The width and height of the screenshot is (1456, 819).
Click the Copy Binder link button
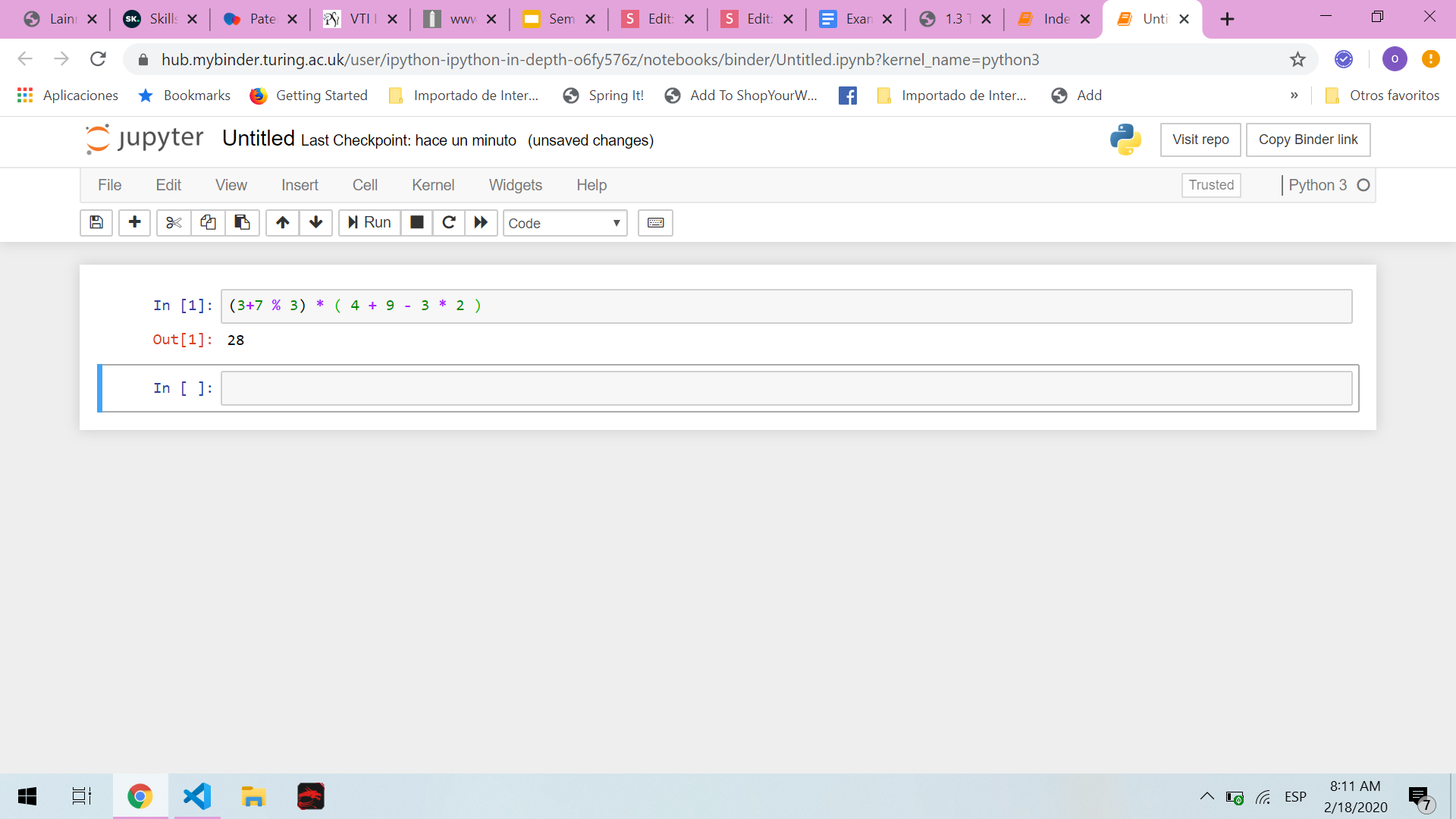click(x=1307, y=140)
